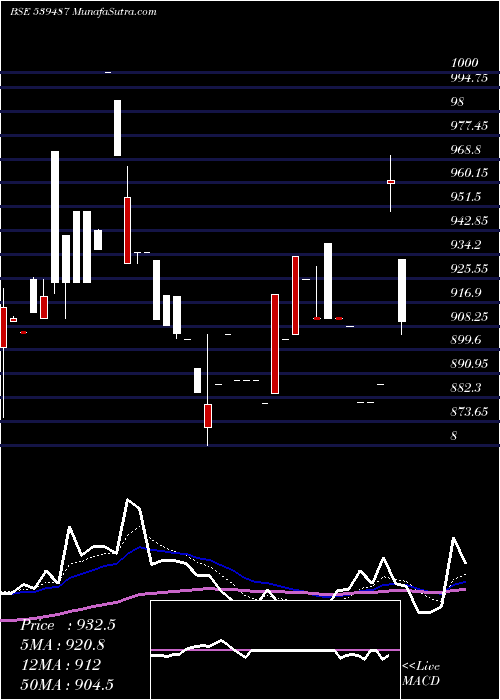Click the 951.5 price level label
The height and width of the screenshot is (700, 500).
pos(466,197)
